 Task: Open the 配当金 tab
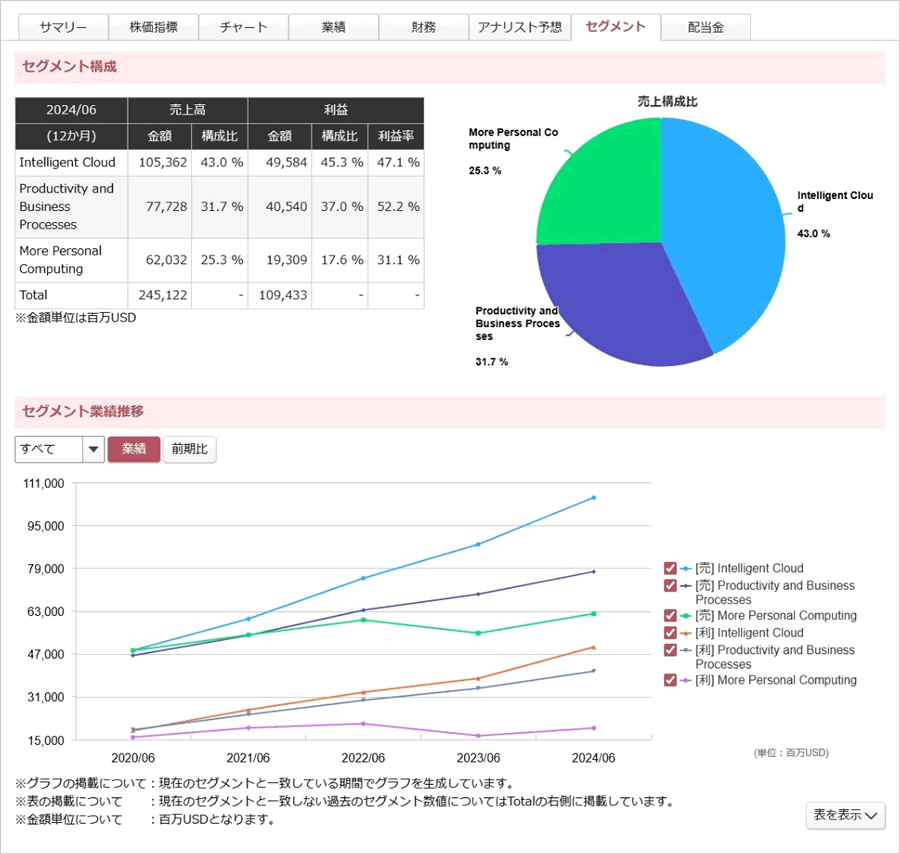coord(706,27)
